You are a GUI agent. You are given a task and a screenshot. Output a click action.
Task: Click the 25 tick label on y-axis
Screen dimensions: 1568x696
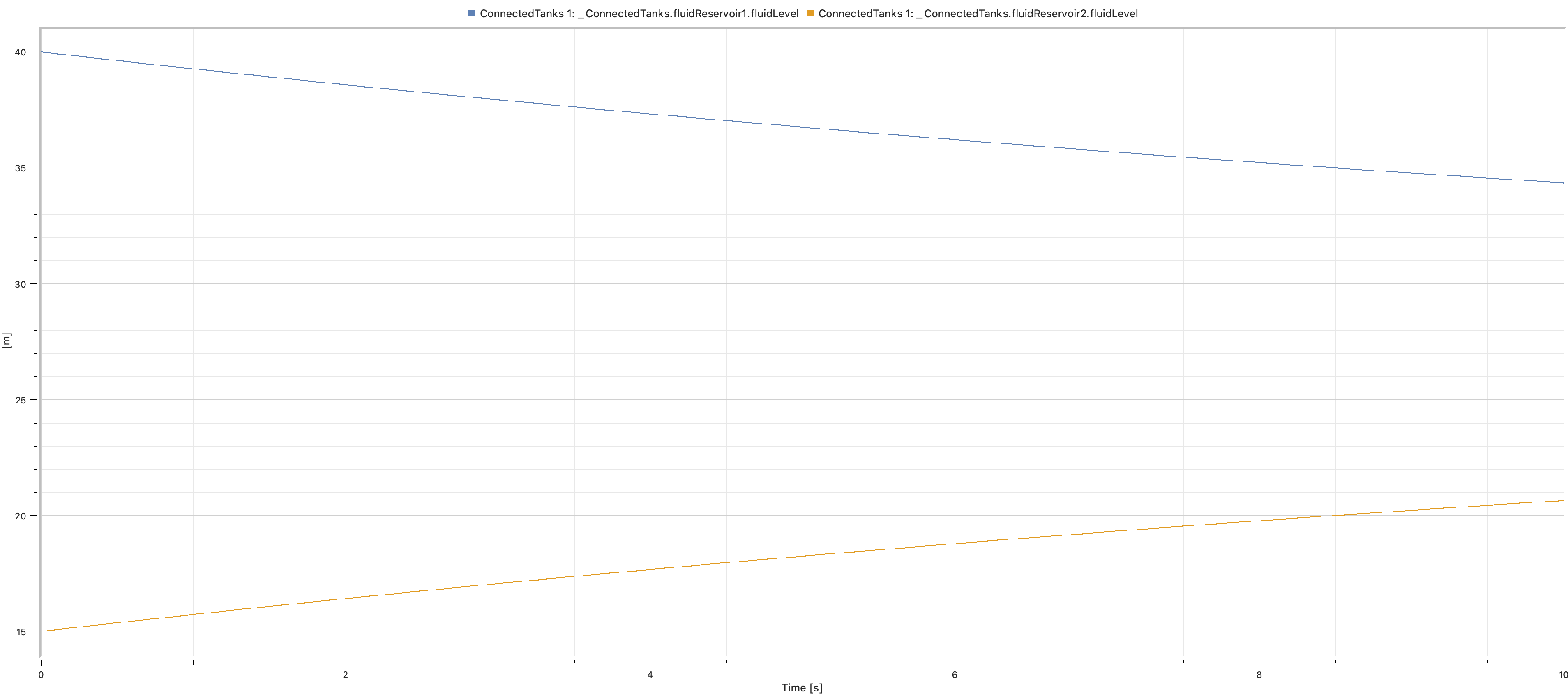point(21,400)
